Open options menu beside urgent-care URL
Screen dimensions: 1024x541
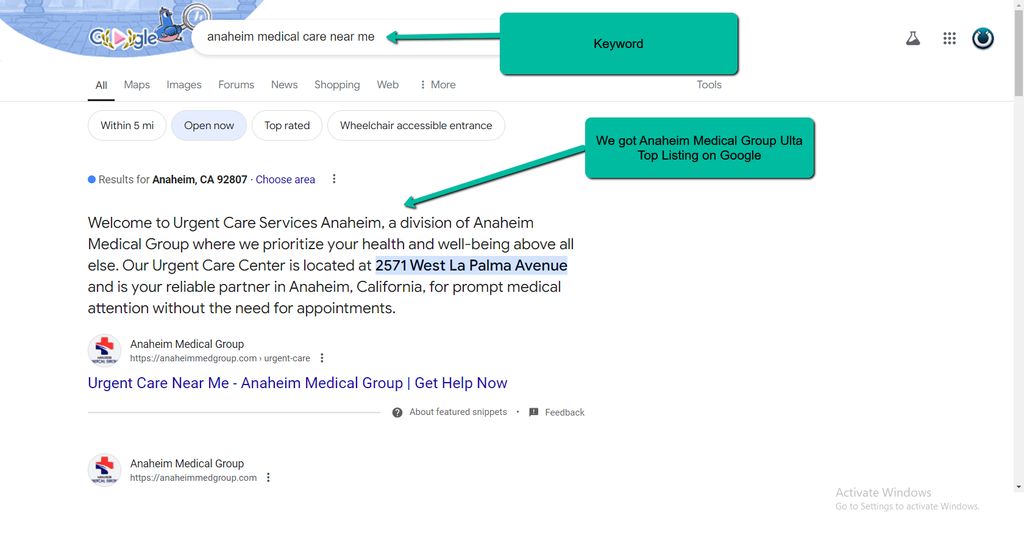[x=321, y=358]
